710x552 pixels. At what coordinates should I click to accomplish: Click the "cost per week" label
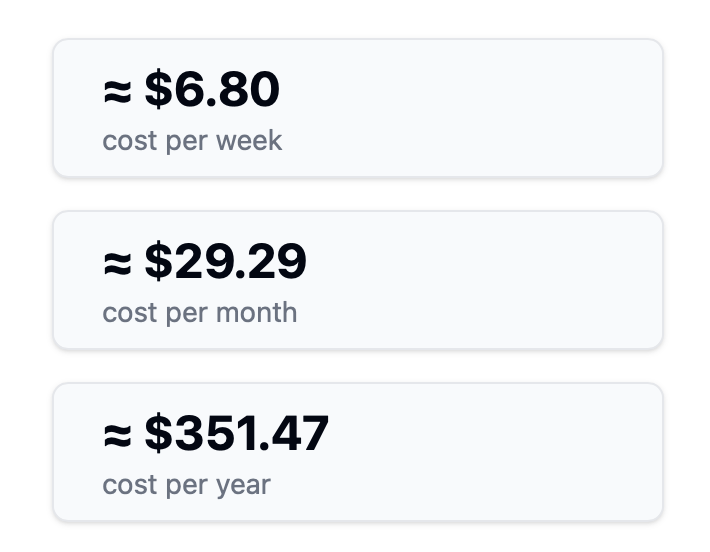[x=192, y=141]
